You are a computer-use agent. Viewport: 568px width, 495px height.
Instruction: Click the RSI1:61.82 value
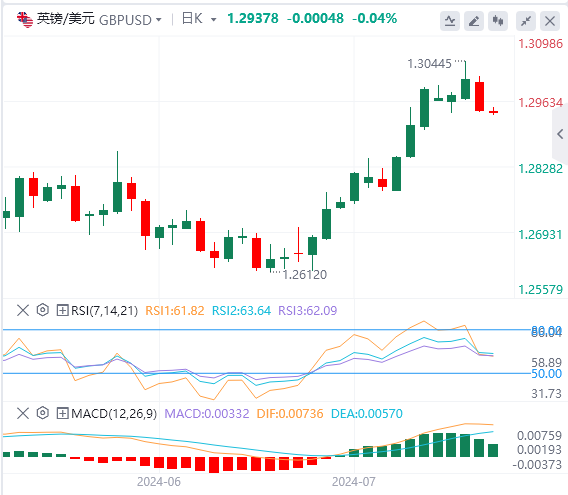pos(175,311)
